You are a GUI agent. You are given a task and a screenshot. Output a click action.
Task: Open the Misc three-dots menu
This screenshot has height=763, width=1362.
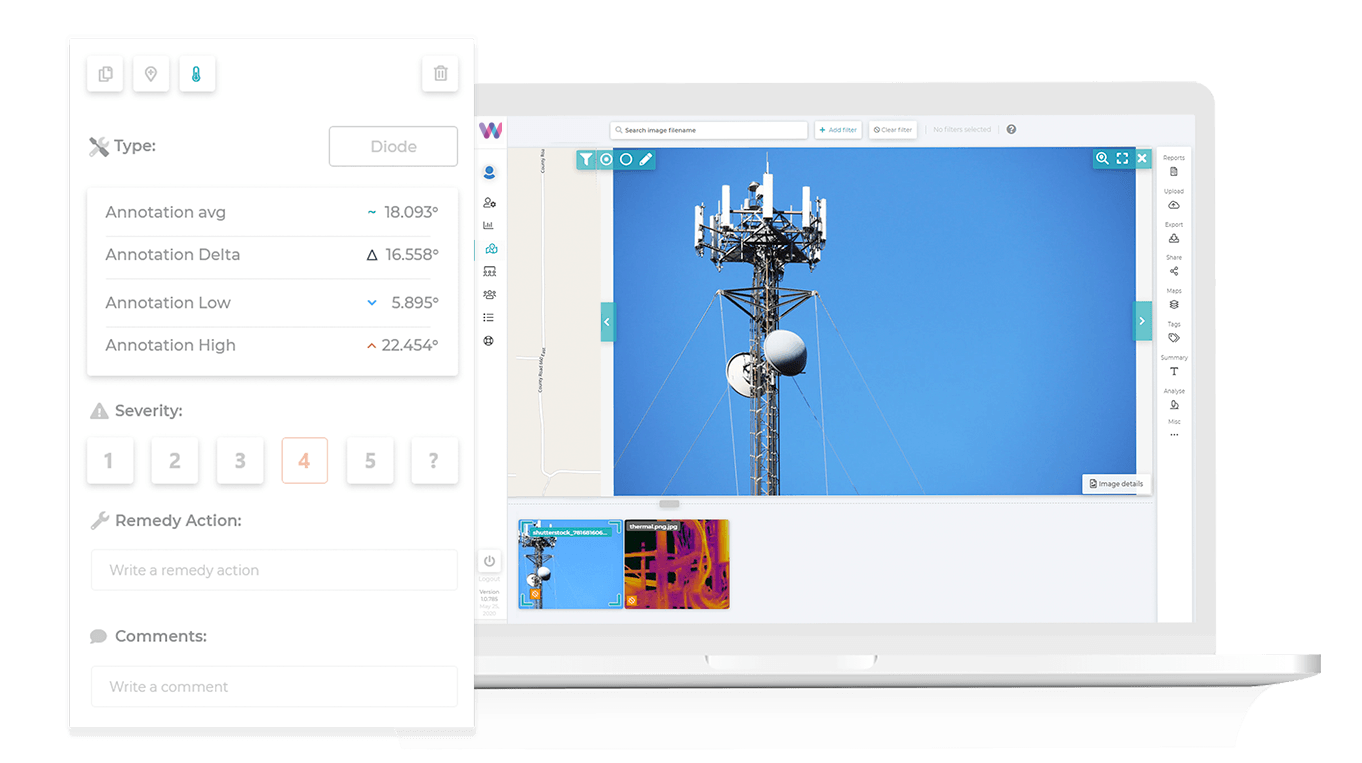point(1174,430)
